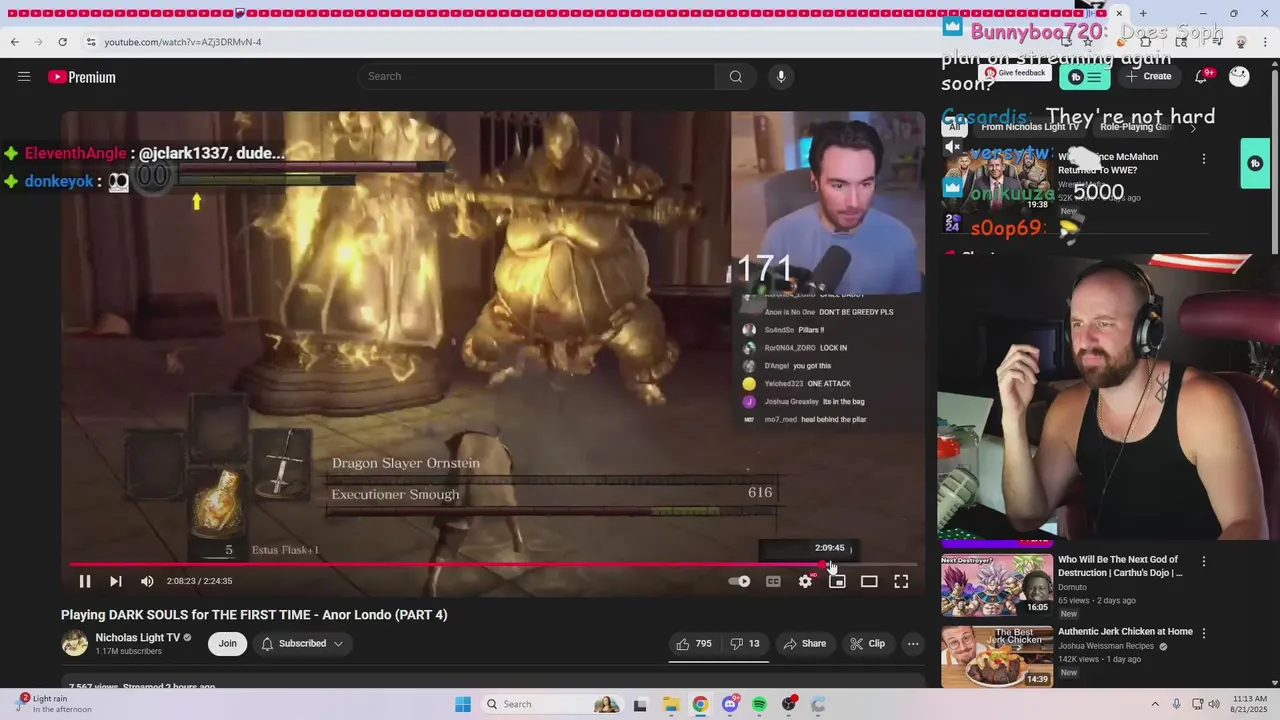Open Spotify from the taskbar
The width and height of the screenshot is (1280, 720).
click(x=759, y=704)
